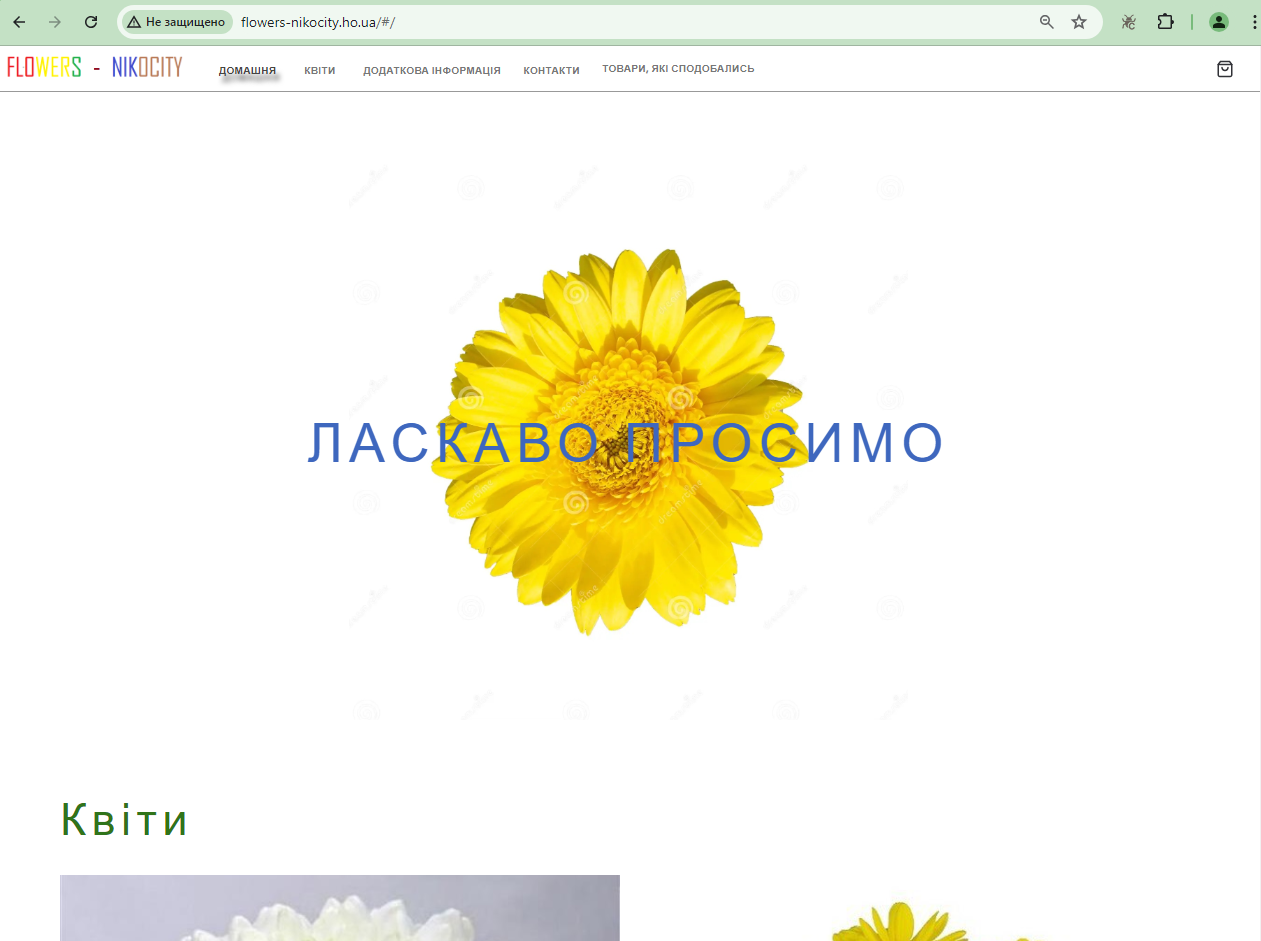Click the FLOWERS - NIKOCITY logo
This screenshot has height=941, width=1261.
95,68
